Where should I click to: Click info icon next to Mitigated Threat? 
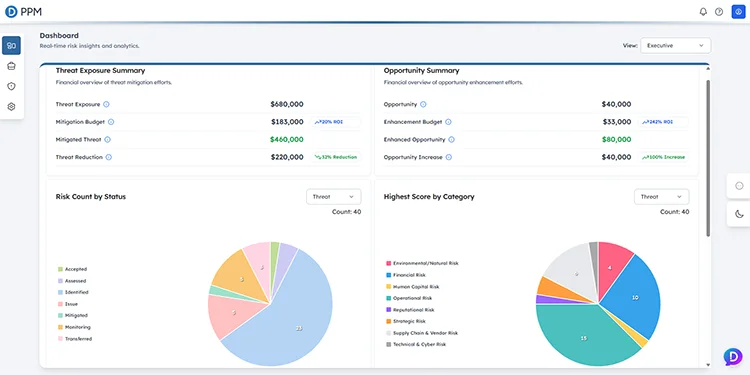(108, 140)
